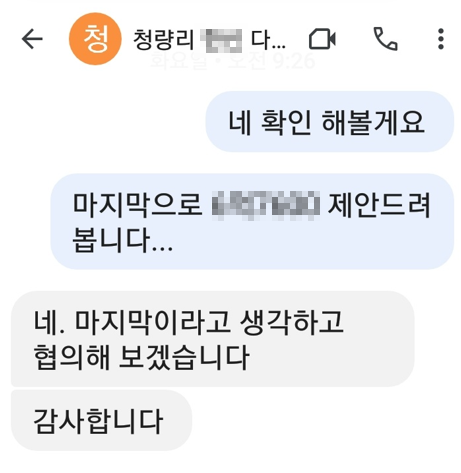Tap the orange 청 contact avatar

pos(95,39)
